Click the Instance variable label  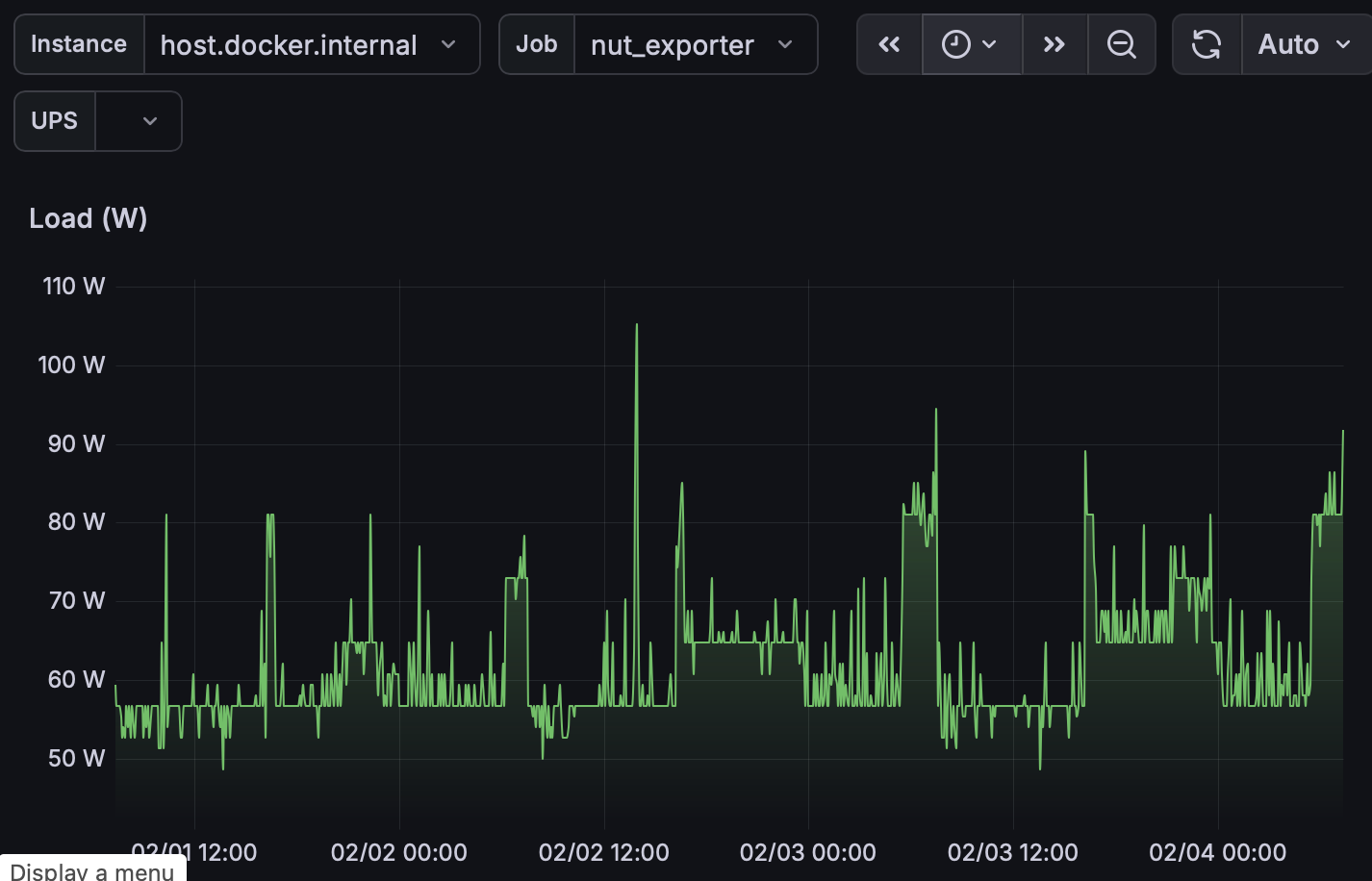click(79, 44)
